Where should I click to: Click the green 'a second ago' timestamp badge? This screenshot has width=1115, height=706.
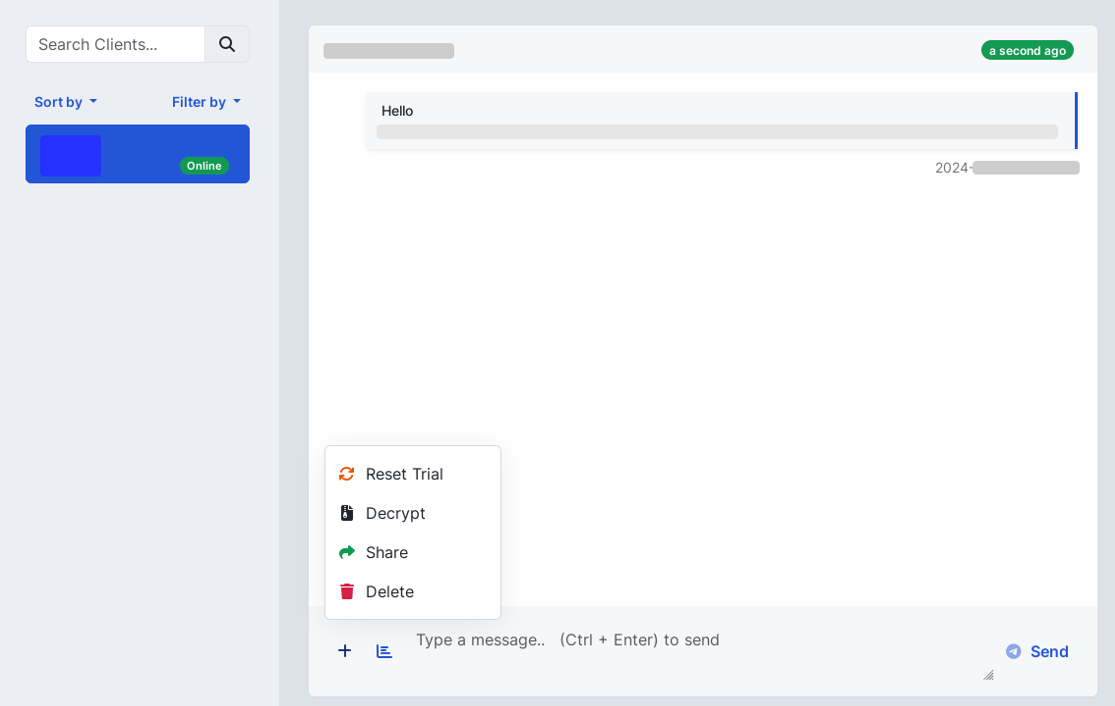pyautogui.click(x=1027, y=49)
